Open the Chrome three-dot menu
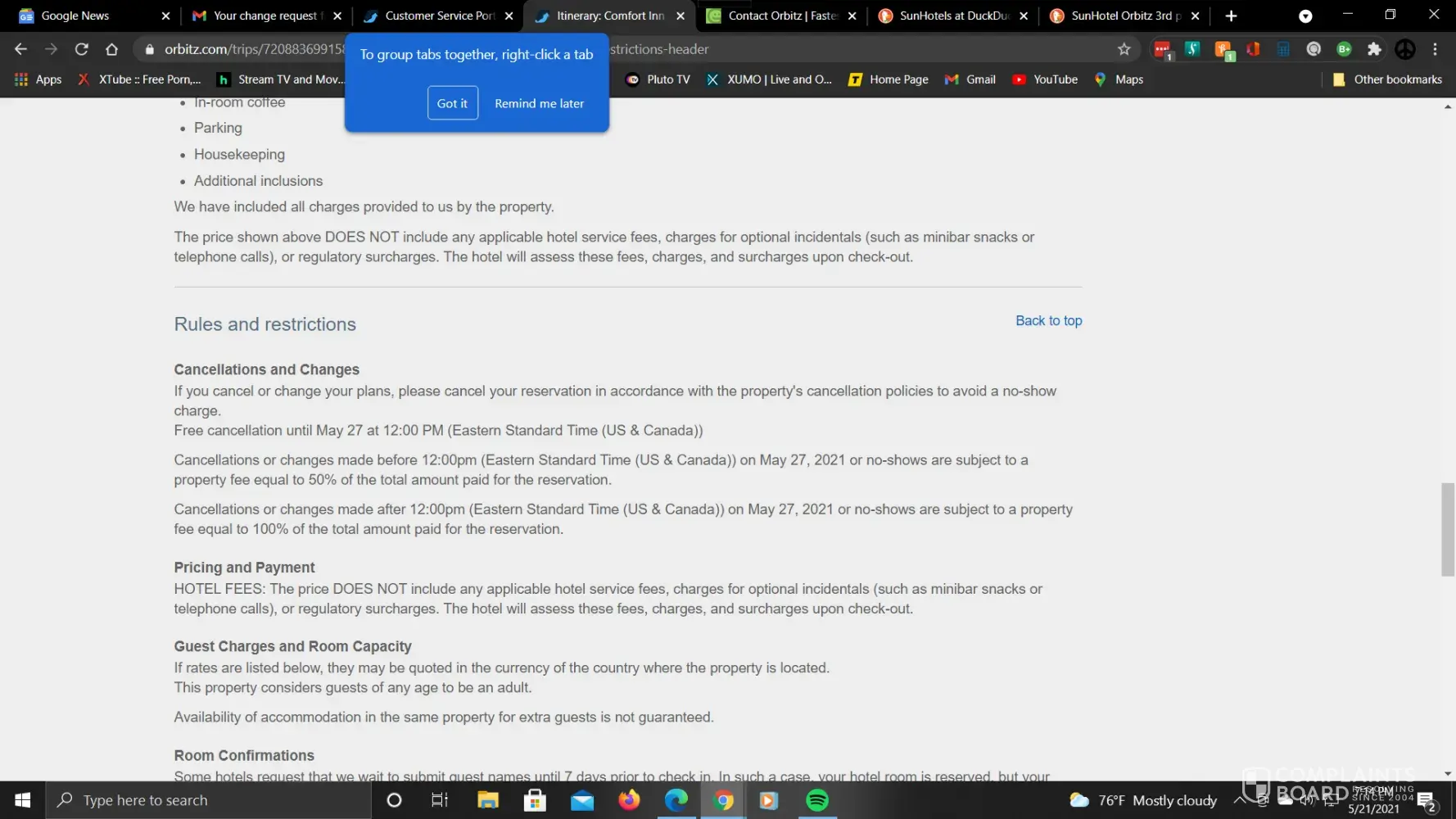1456x819 pixels. point(1435,49)
